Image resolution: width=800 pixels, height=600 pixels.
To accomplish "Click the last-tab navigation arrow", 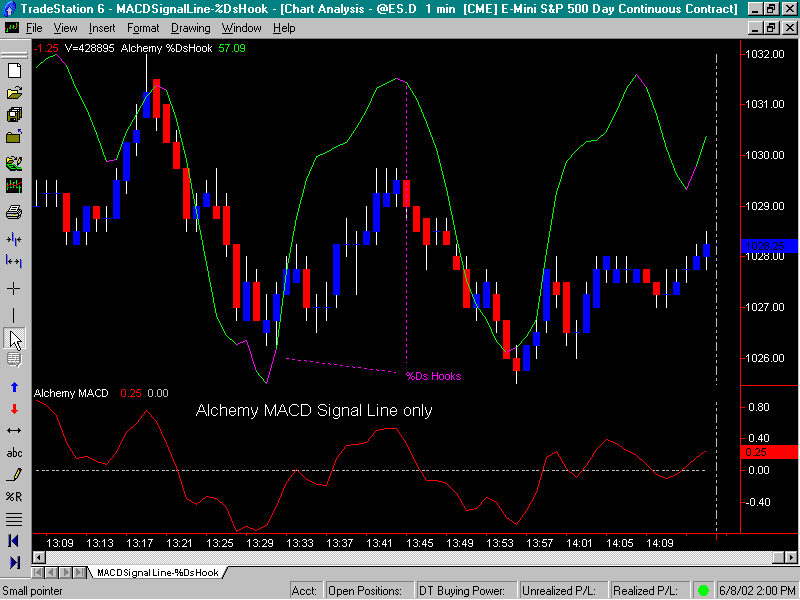I will tap(79, 572).
